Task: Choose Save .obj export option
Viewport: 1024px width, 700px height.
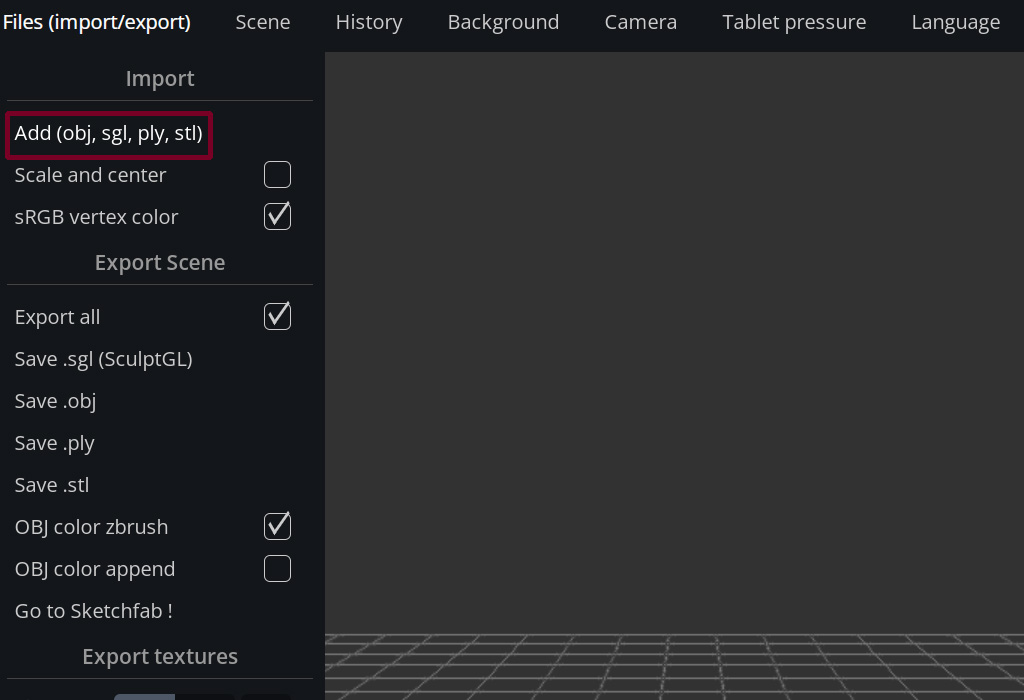Action: point(56,401)
